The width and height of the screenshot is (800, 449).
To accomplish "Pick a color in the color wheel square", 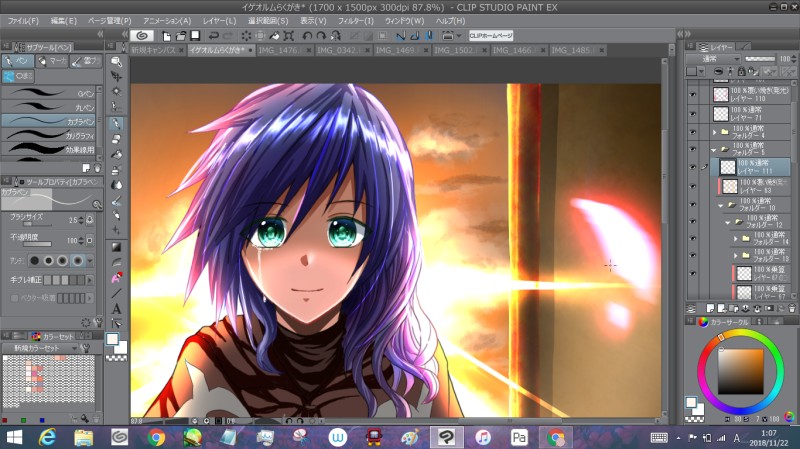I will (741, 371).
